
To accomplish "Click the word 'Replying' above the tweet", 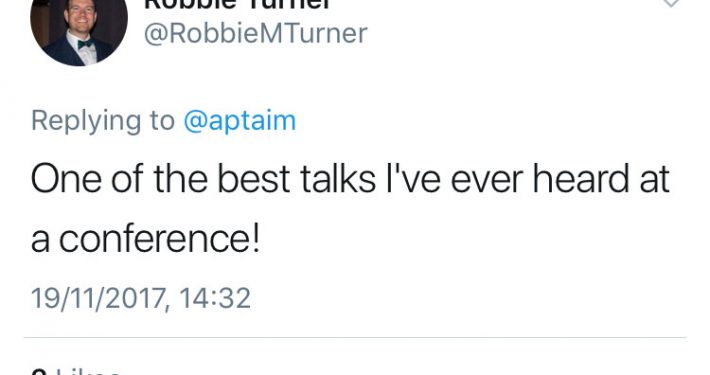I will [x=86, y=121].
